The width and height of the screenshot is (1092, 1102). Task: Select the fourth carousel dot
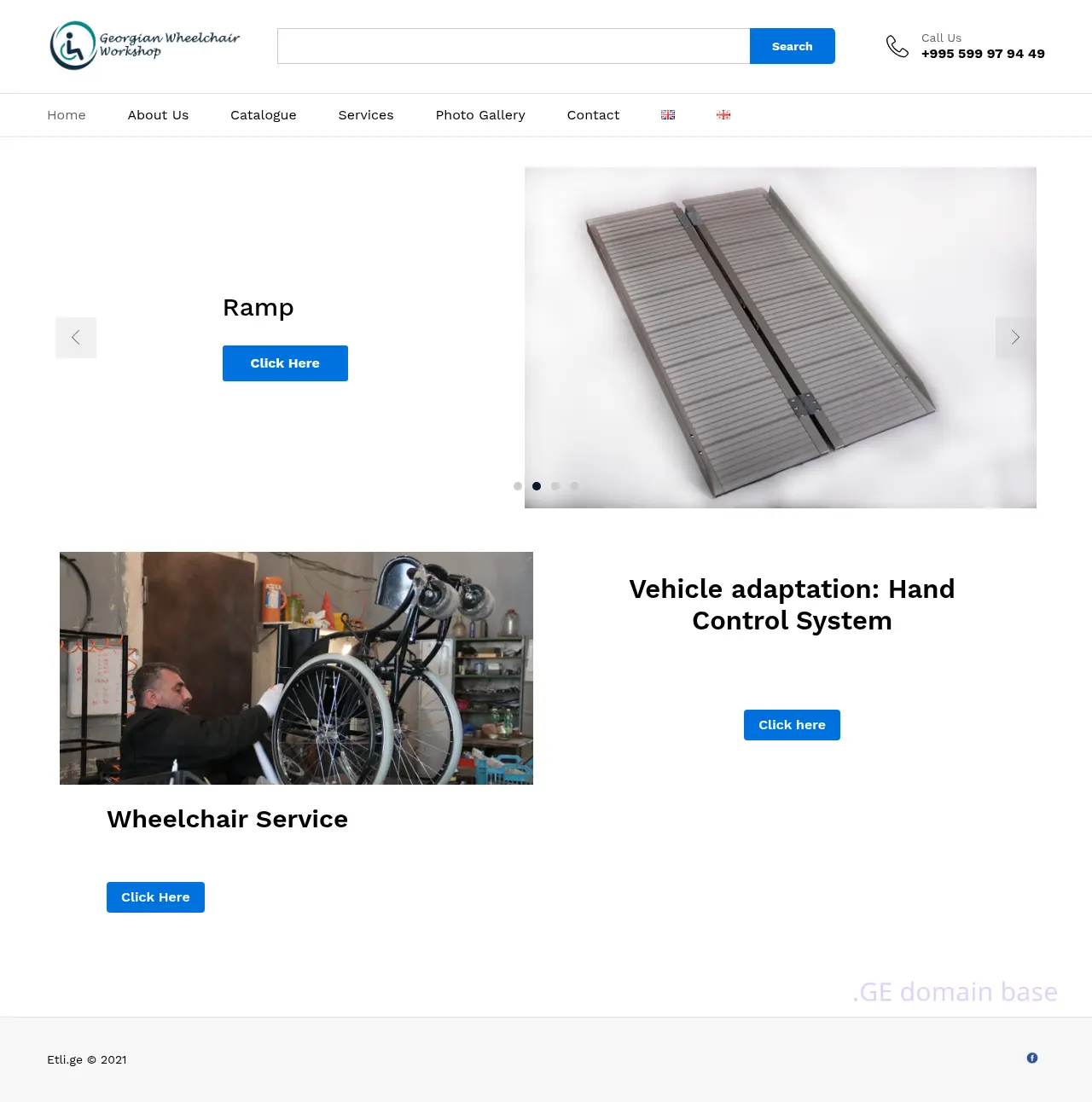pyautogui.click(x=574, y=486)
